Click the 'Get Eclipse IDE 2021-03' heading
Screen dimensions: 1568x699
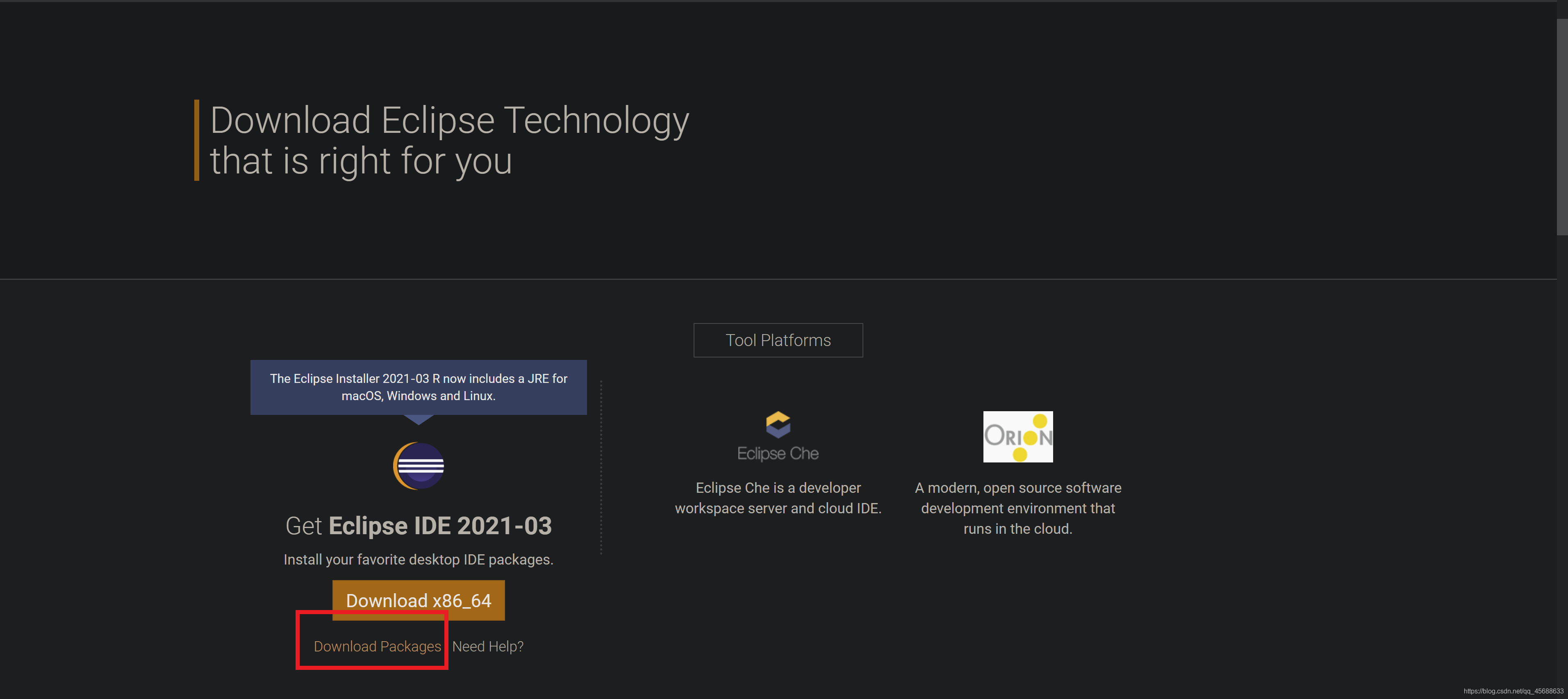[418, 526]
